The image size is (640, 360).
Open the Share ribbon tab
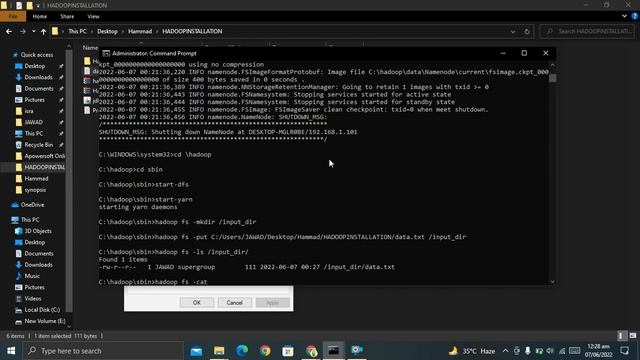click(x=67, y=16)
